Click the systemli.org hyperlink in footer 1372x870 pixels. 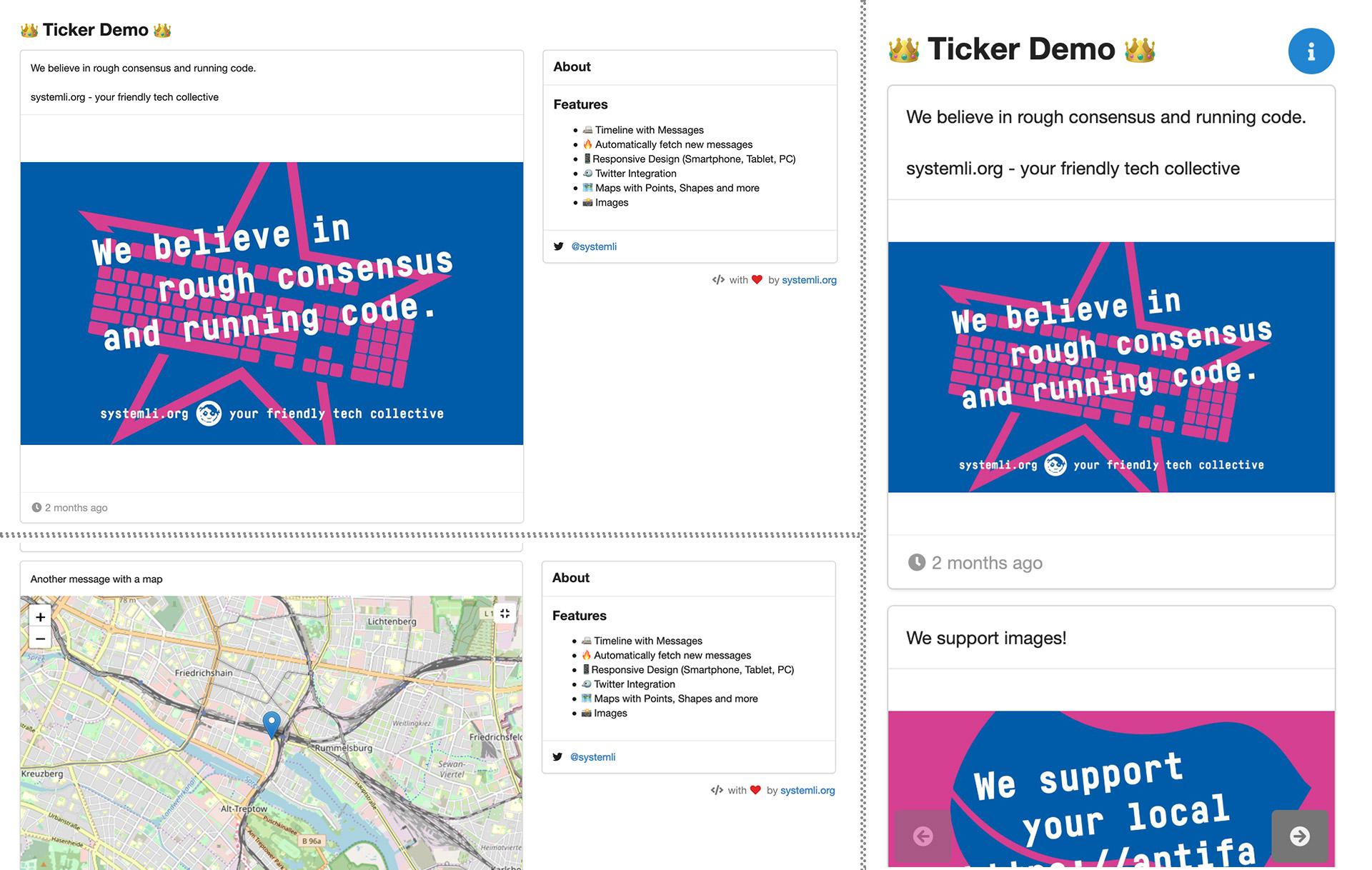pyautogui.click(x=810, y=280)
